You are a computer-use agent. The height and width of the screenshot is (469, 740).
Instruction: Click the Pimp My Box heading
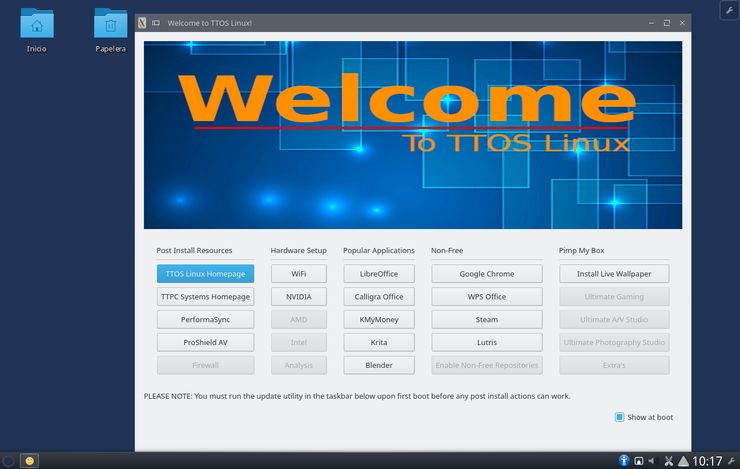(581, 251)
